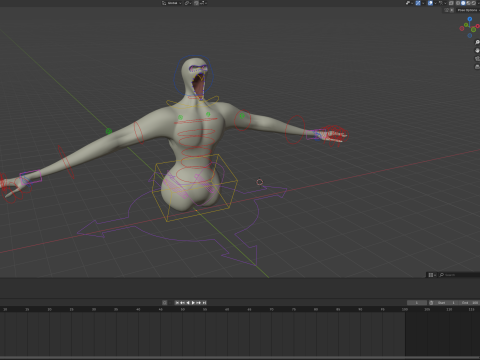The image size is (480, 360).
Task: Toggle snapping magnet in viewport header
Action: pyautogui.click(x=196, y=3)
